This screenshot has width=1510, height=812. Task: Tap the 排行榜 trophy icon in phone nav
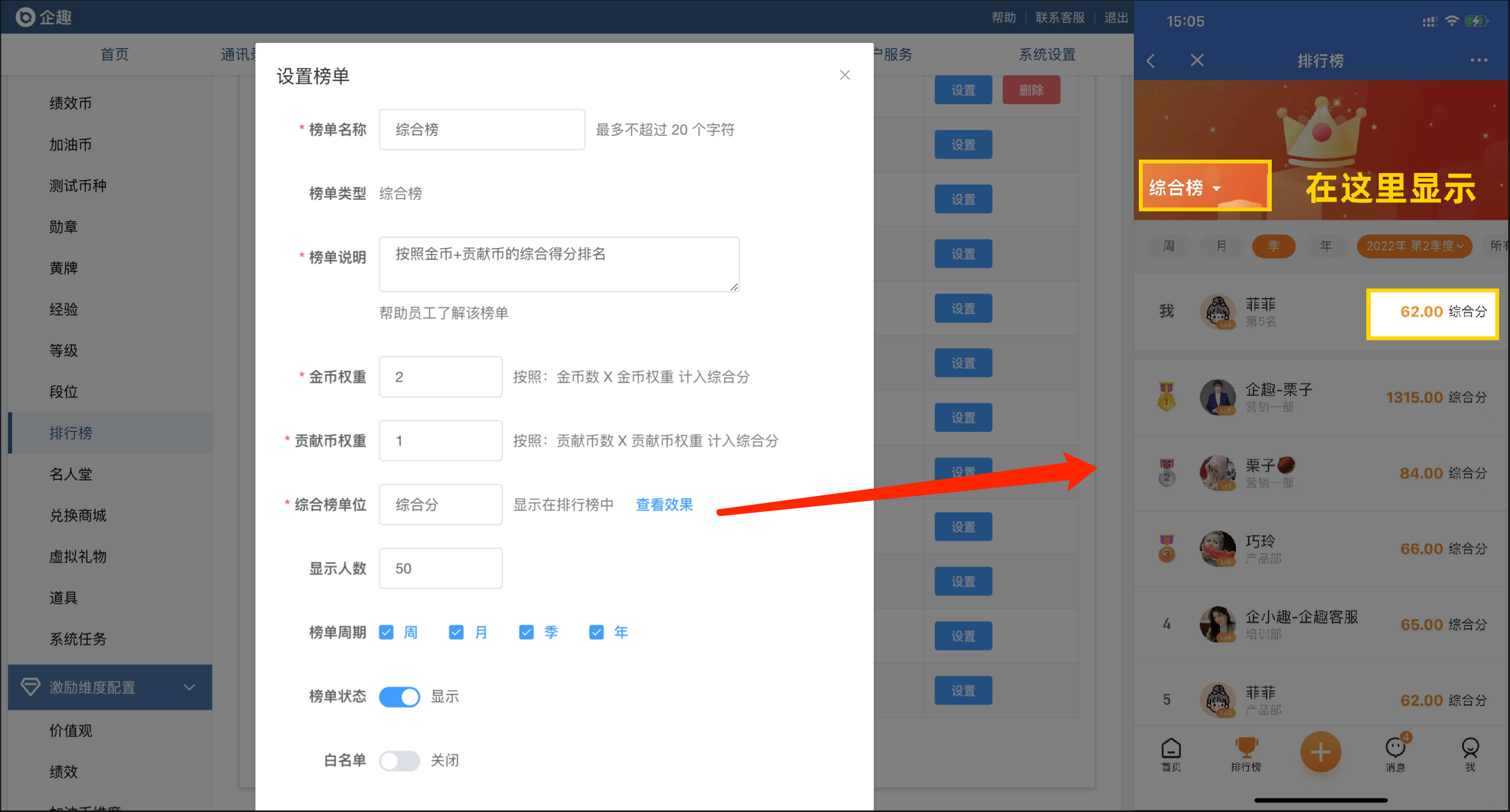click(1246, 755)
